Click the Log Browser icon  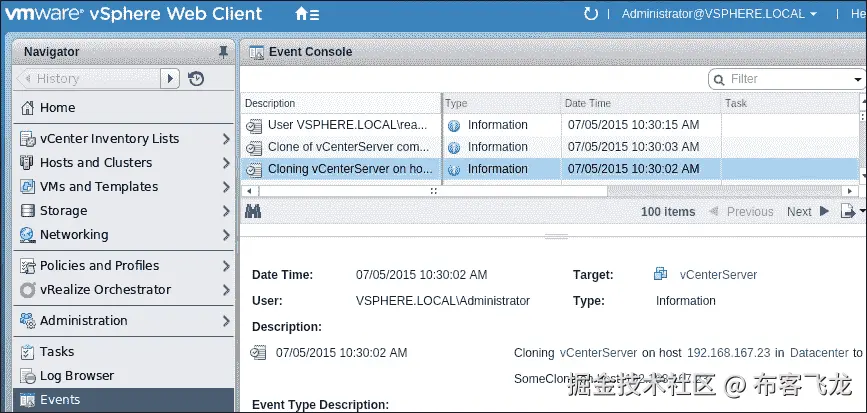pos(27,377)
